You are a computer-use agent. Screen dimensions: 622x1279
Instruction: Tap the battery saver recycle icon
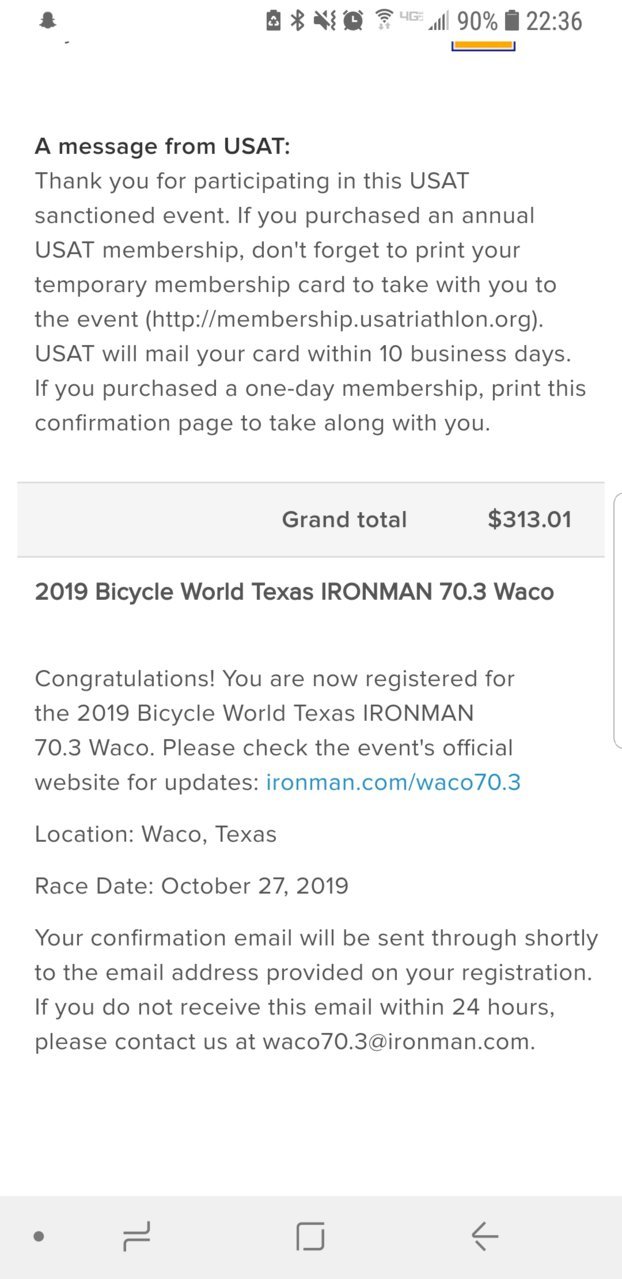click(x=273, y=20)
